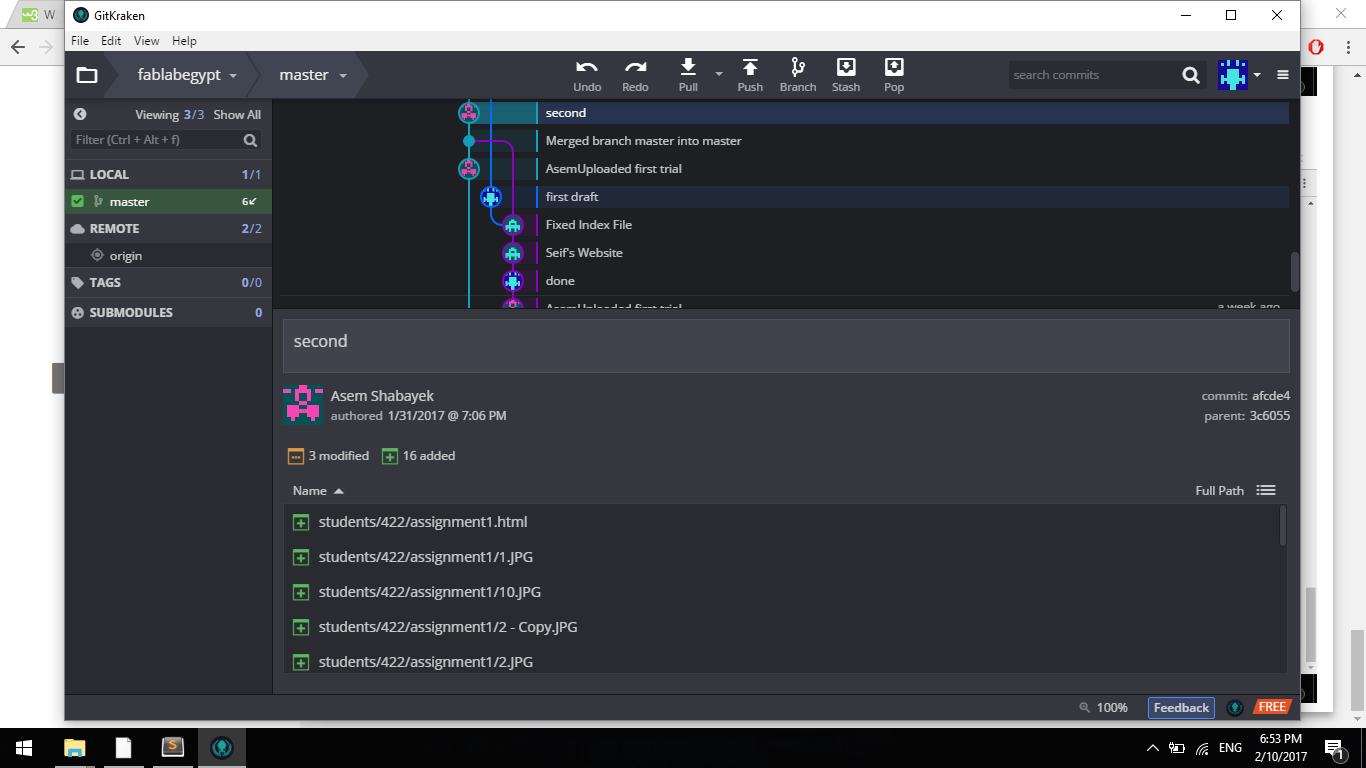Collapse the LOCAL section
Viewport: 1366px width, 768px height.
169,174
